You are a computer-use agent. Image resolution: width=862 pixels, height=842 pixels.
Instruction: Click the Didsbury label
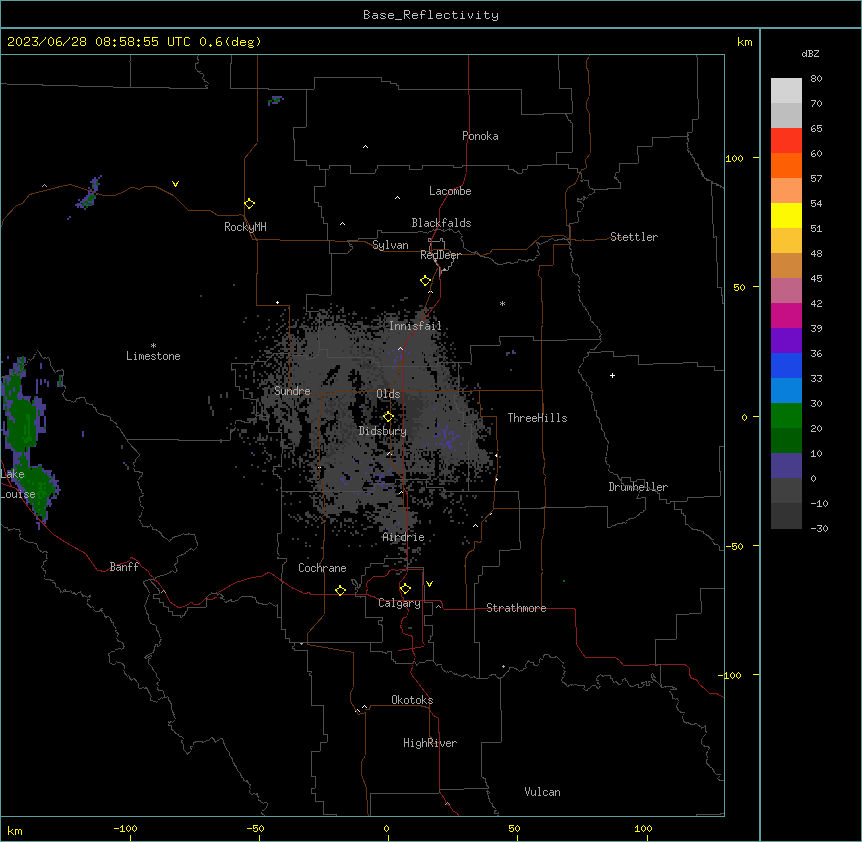pos(382,431)
